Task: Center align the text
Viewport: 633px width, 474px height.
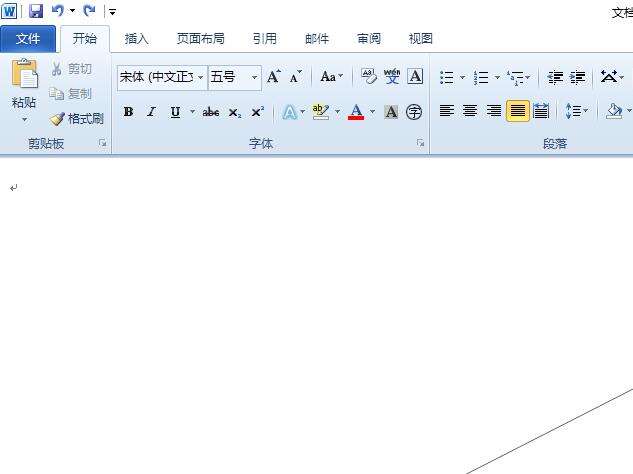Action: pyautogui.click(x=470, y=111)
